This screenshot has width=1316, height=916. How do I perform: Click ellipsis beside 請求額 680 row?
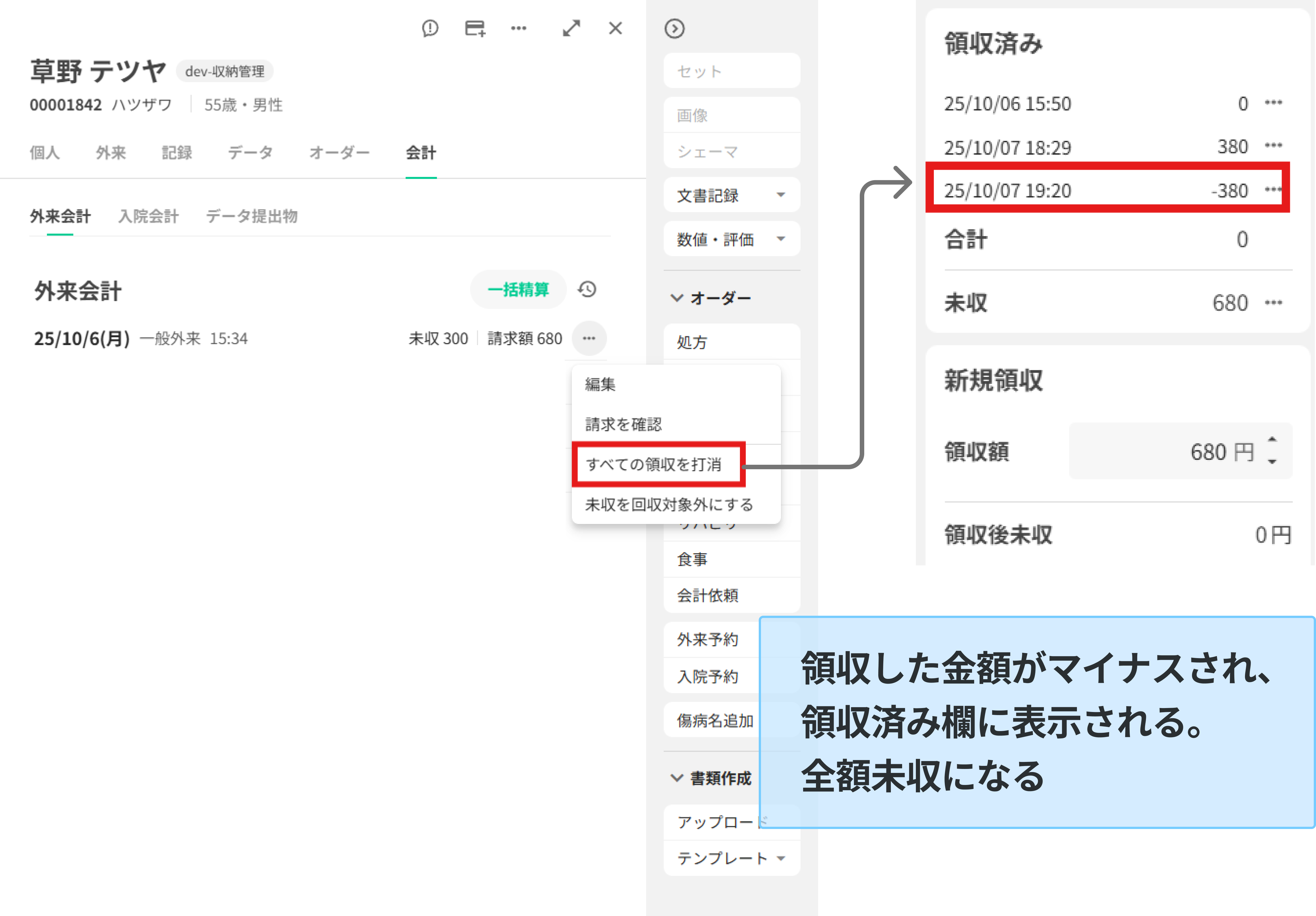pyautogui.click(x=589, y=338)
